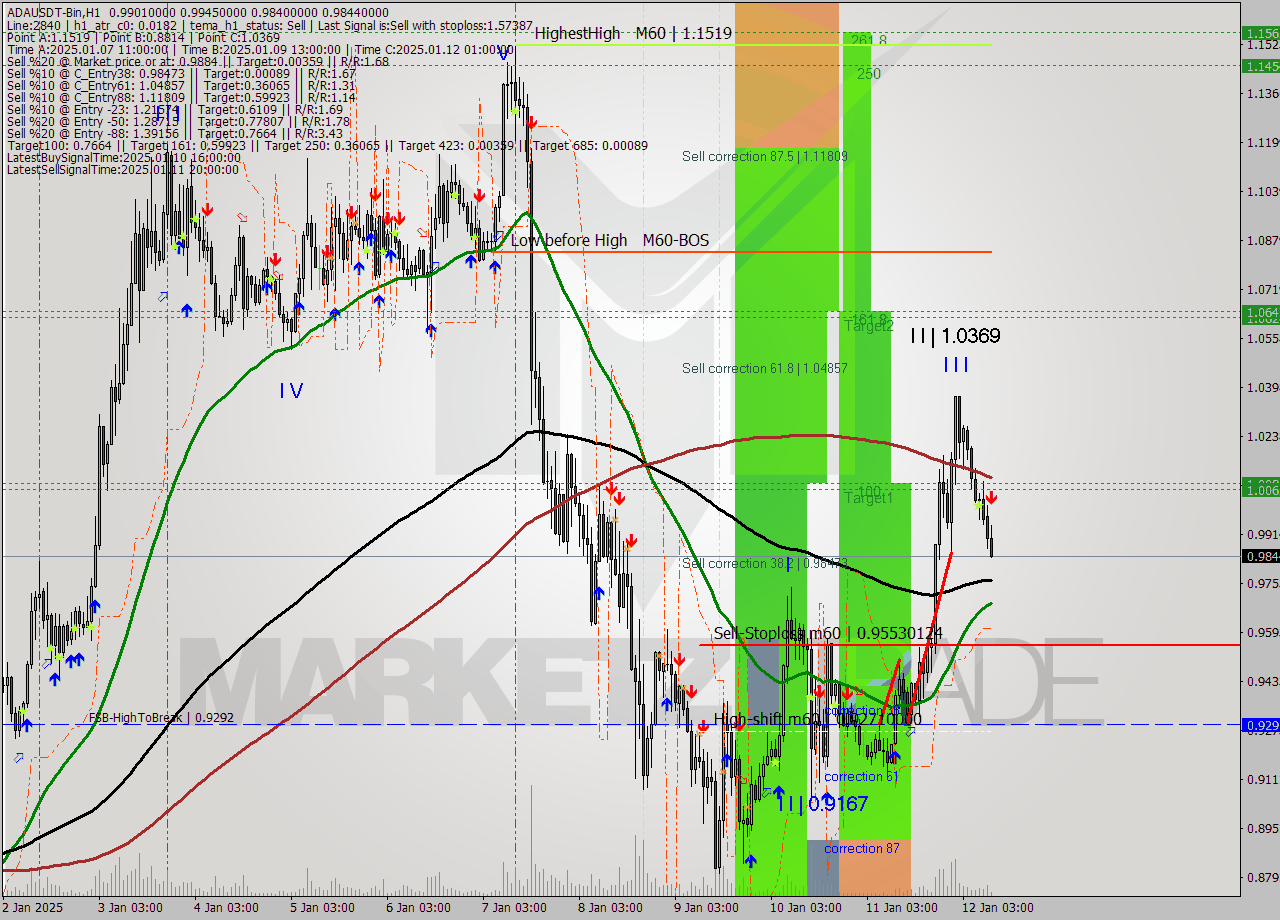Click the '261.8' Fibonacci level label
This screenshot has height=920, width=1280.
coord(869,40)
